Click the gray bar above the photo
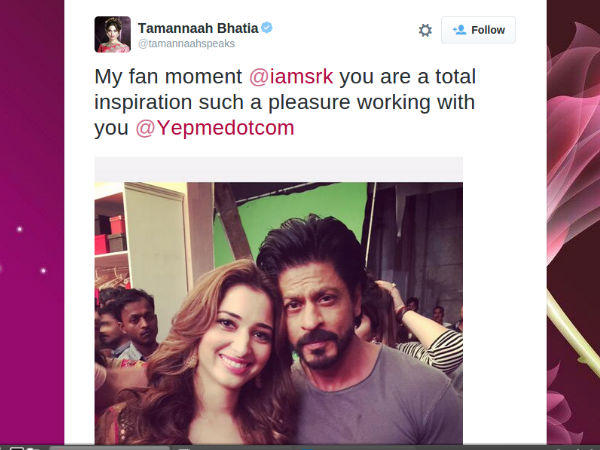 [x=279, y=169]
